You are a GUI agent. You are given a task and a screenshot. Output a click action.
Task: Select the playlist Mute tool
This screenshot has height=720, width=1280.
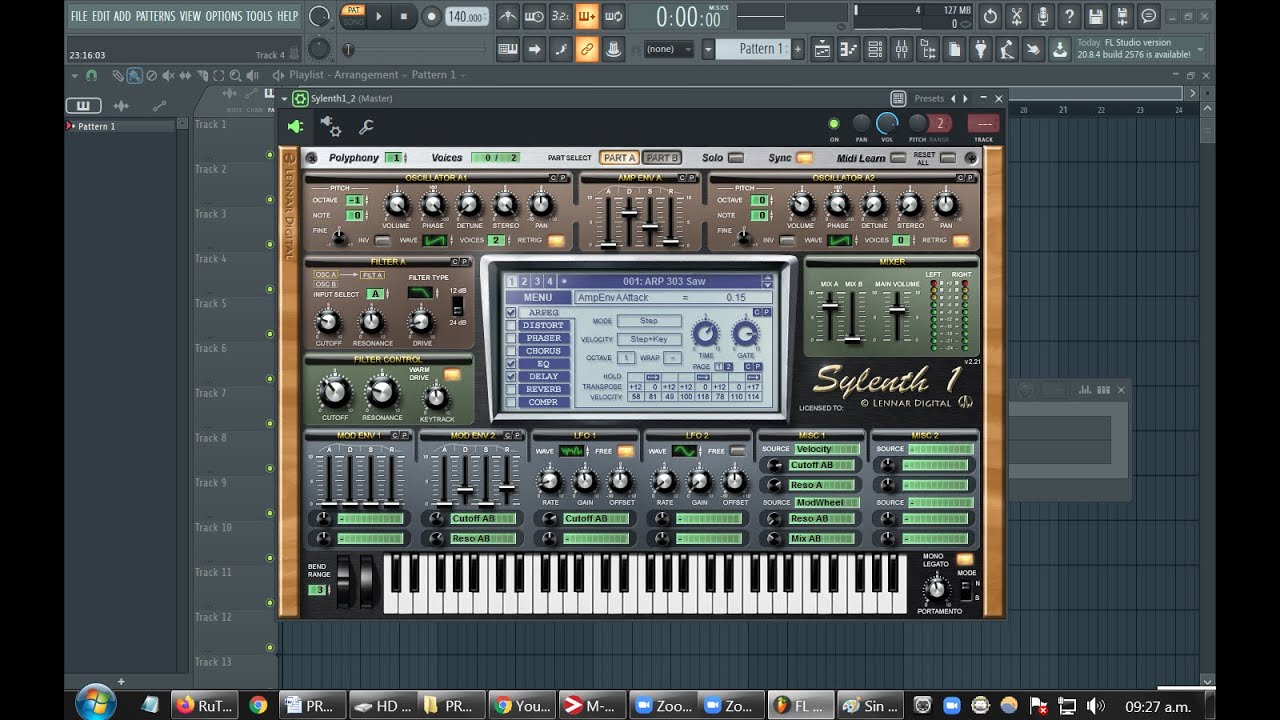click(168, 75)
